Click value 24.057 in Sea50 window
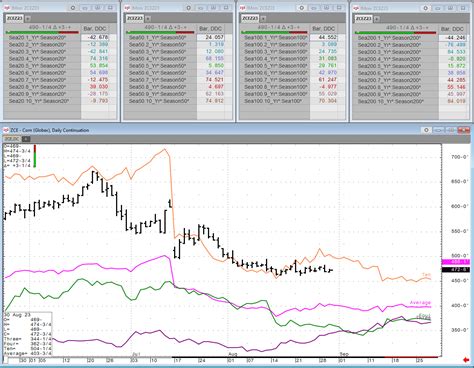474x368 pixels. click(214, 37)
